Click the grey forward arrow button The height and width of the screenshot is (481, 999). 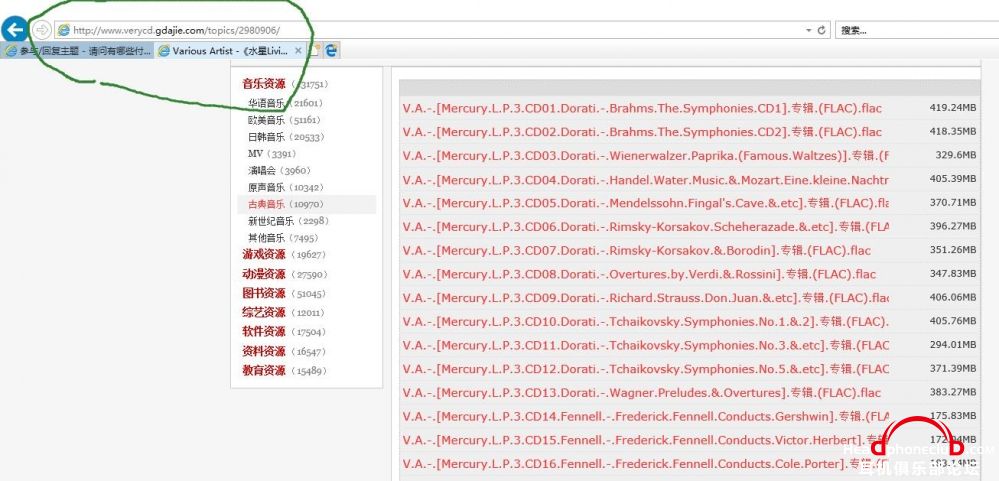[41, 30]
